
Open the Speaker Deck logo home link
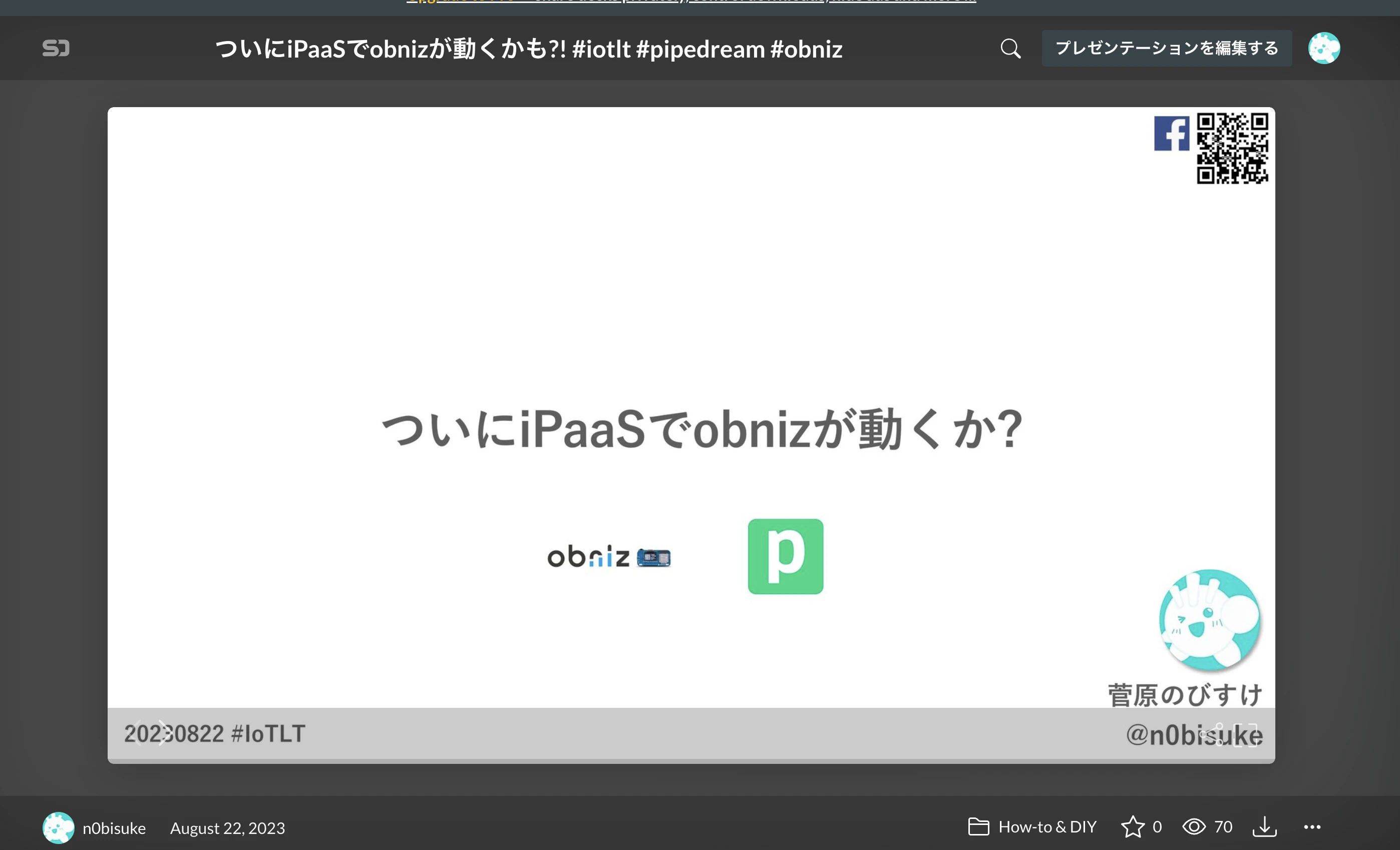tap(56, 48)
